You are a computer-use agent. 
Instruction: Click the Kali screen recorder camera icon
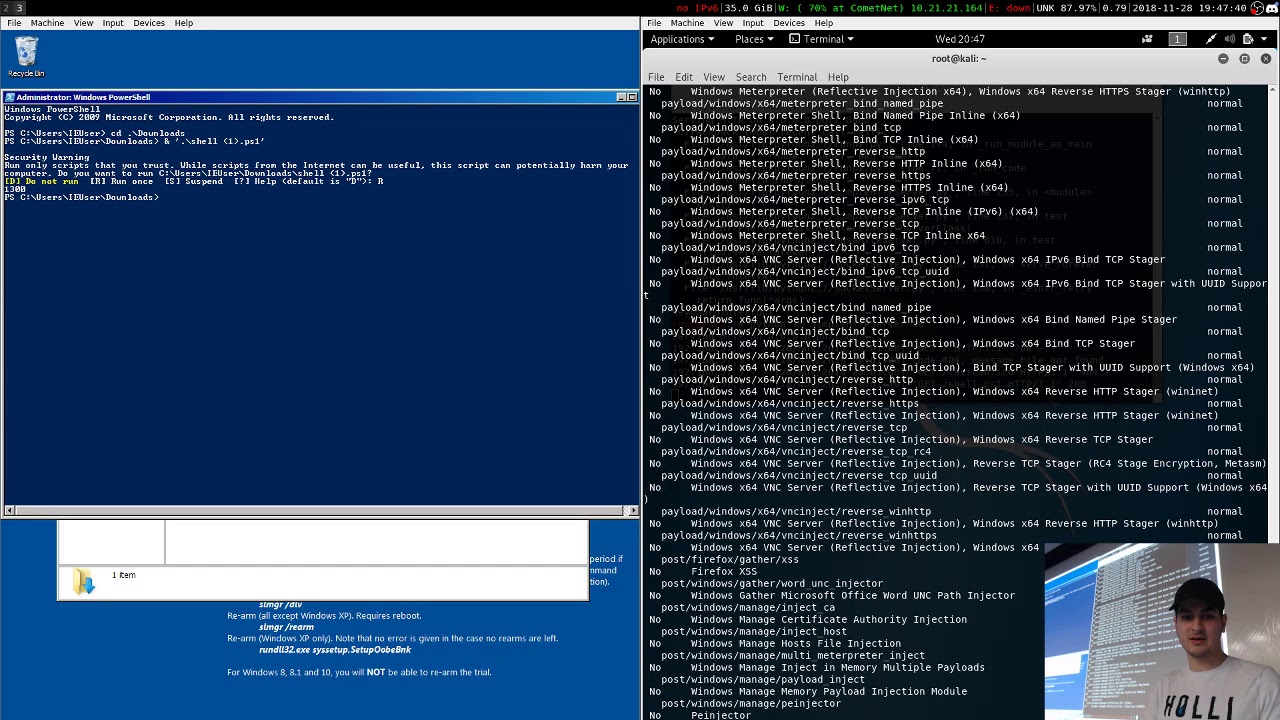tap(1147, 39)
